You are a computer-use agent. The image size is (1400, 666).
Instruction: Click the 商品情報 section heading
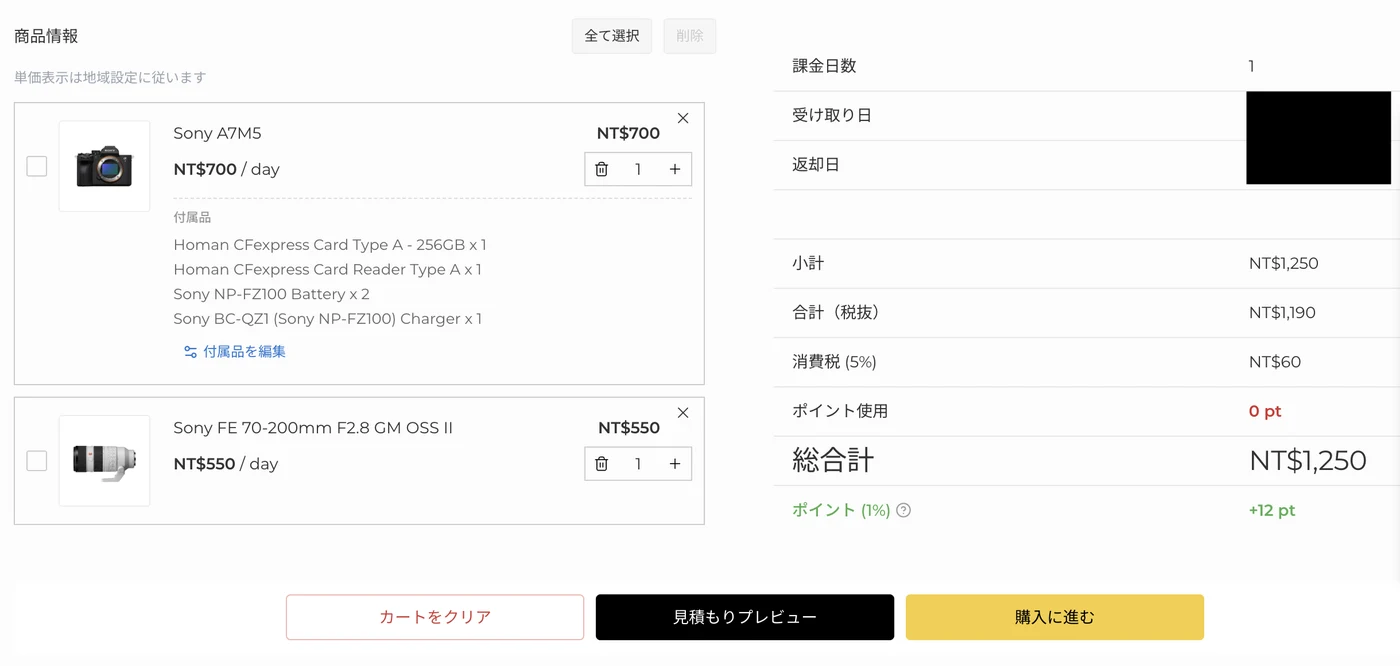click(46, 36)
